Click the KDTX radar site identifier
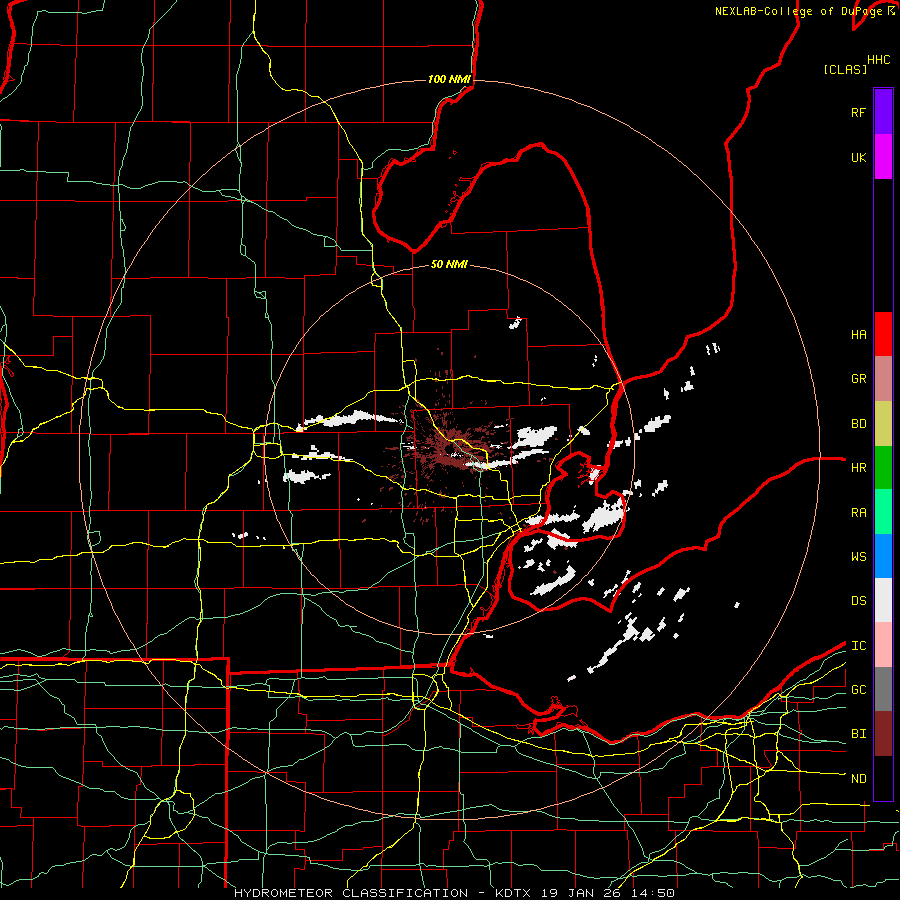Image resolution: width=900 pixels, height=900 pixels. [x=513, y=893]
